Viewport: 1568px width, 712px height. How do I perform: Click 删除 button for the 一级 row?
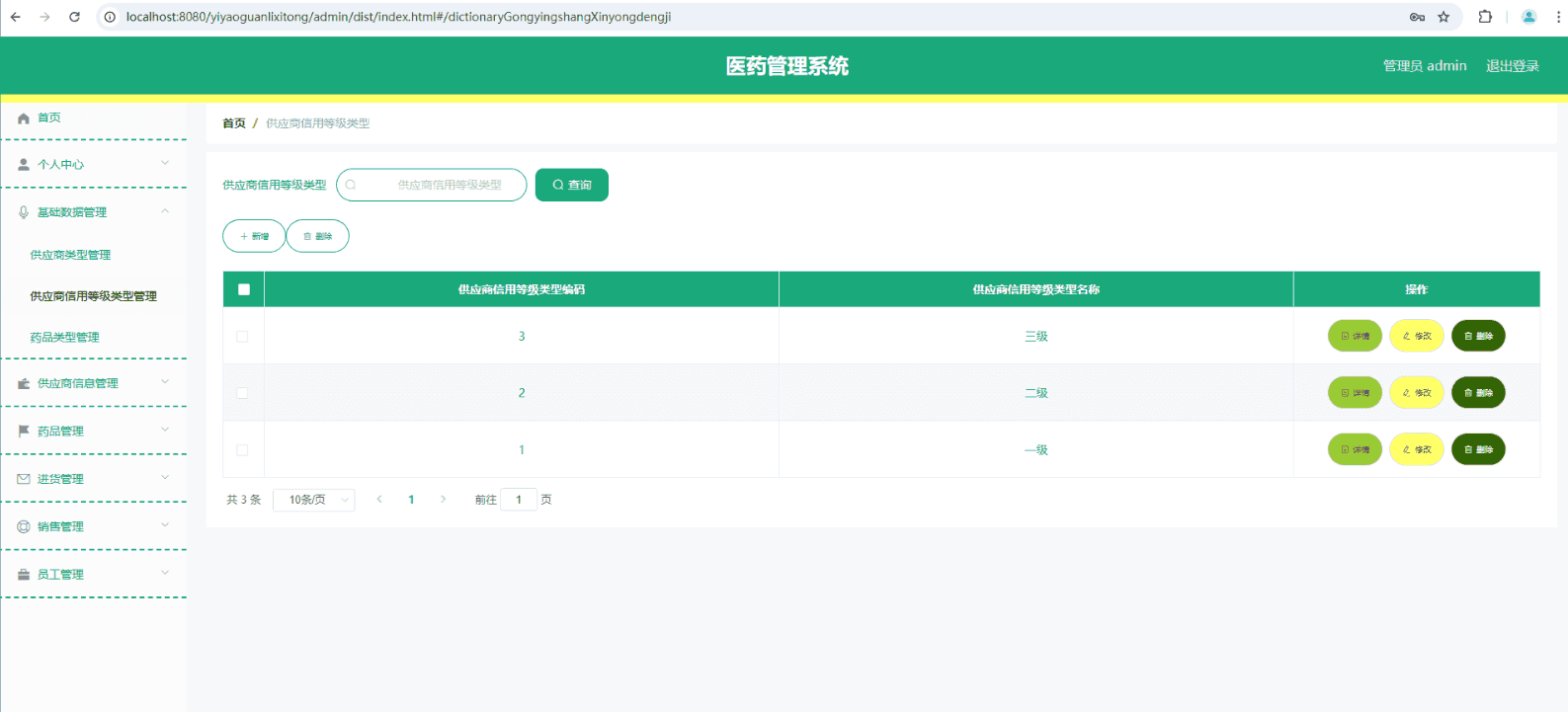pos(1478,449)
